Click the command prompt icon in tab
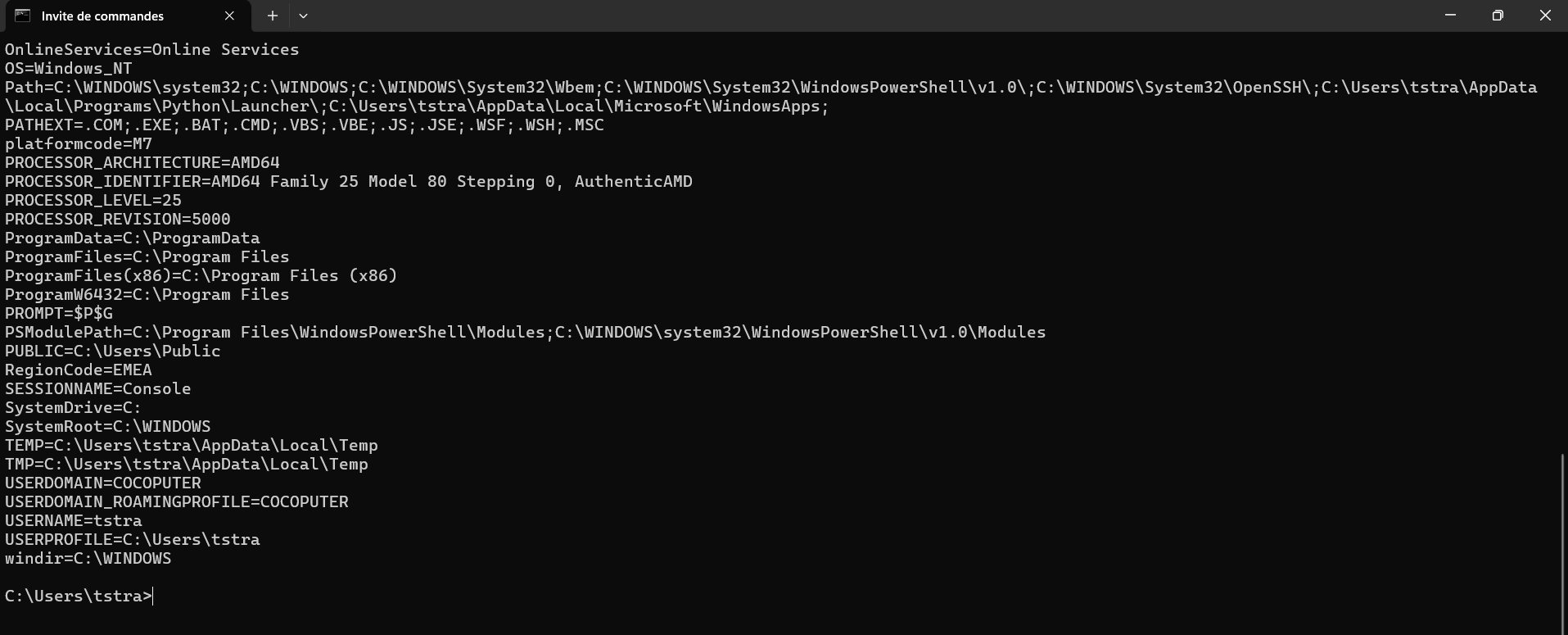 click(x=23, y=16)
